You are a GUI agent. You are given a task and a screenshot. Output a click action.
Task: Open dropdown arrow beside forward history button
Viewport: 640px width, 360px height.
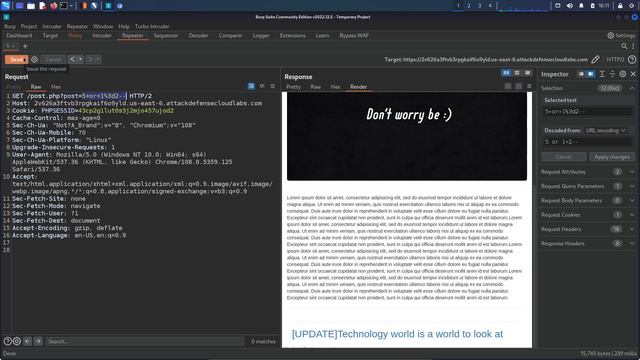[x=98, y=60]
